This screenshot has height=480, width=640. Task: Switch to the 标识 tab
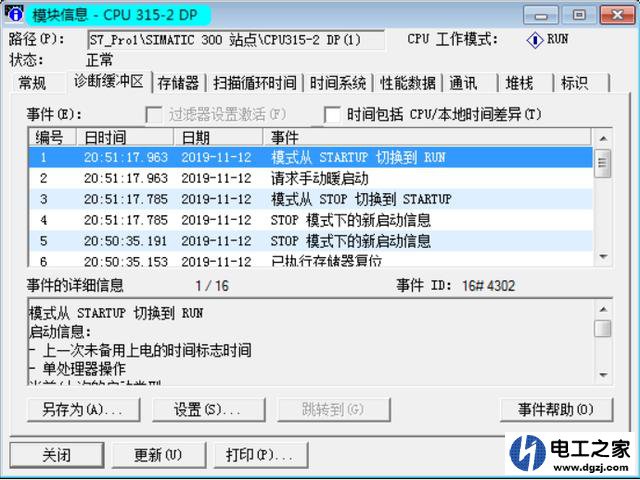(x=581, y=83)
